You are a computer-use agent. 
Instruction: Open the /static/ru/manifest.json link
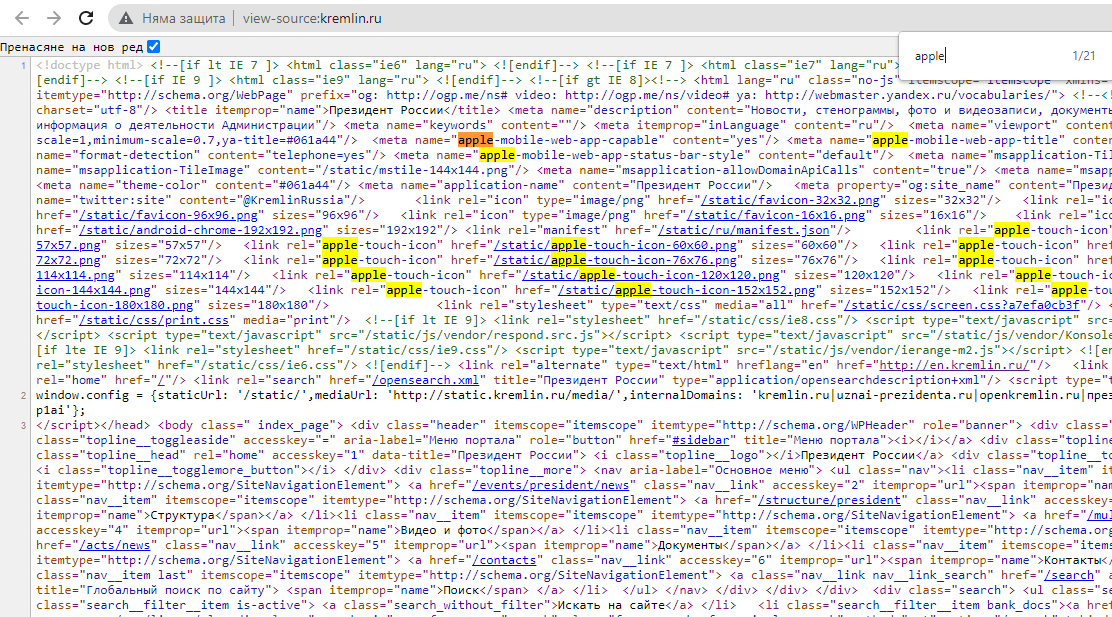pos(743,230)
